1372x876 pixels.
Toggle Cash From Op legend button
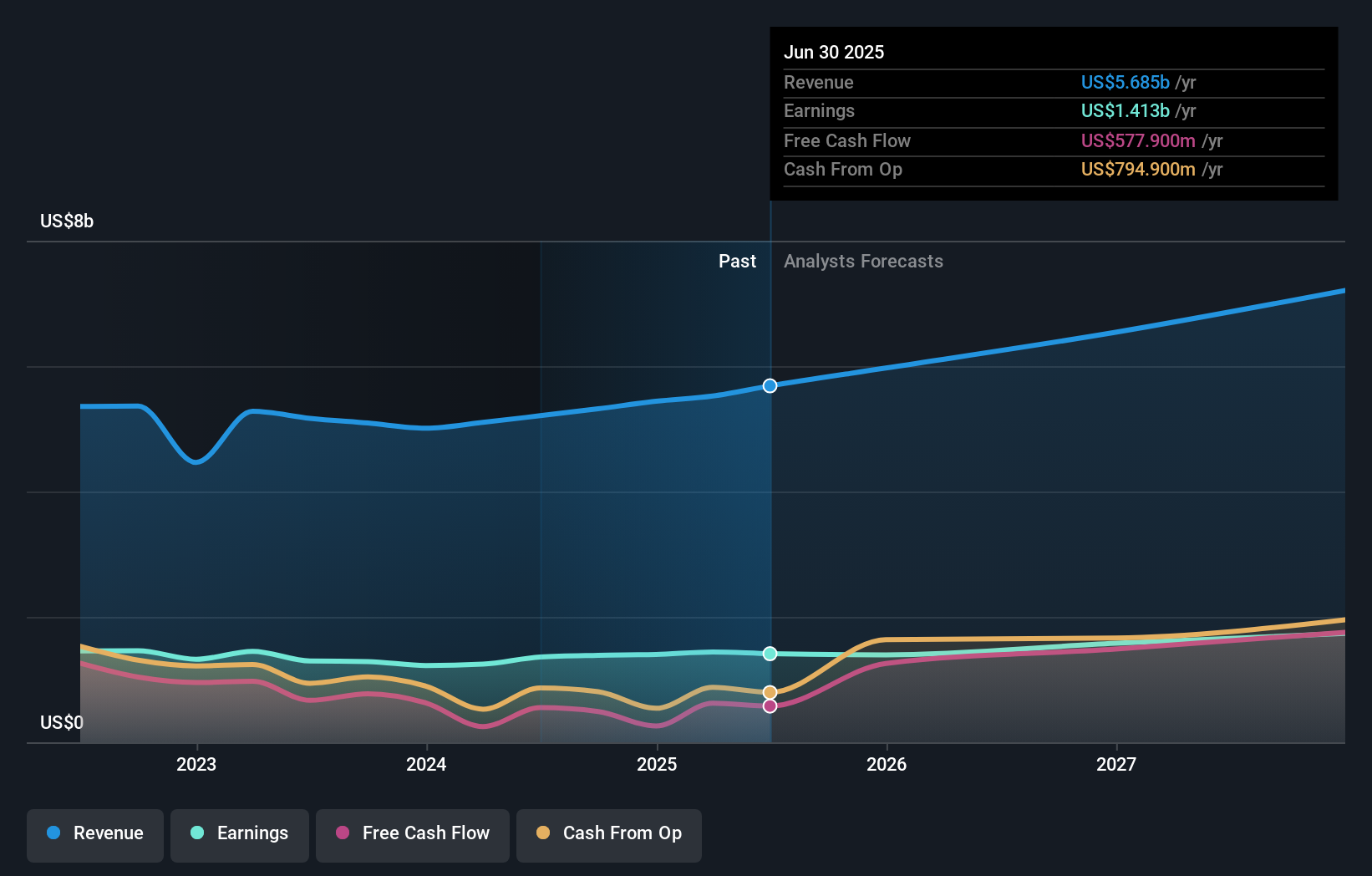pos(609,833)
